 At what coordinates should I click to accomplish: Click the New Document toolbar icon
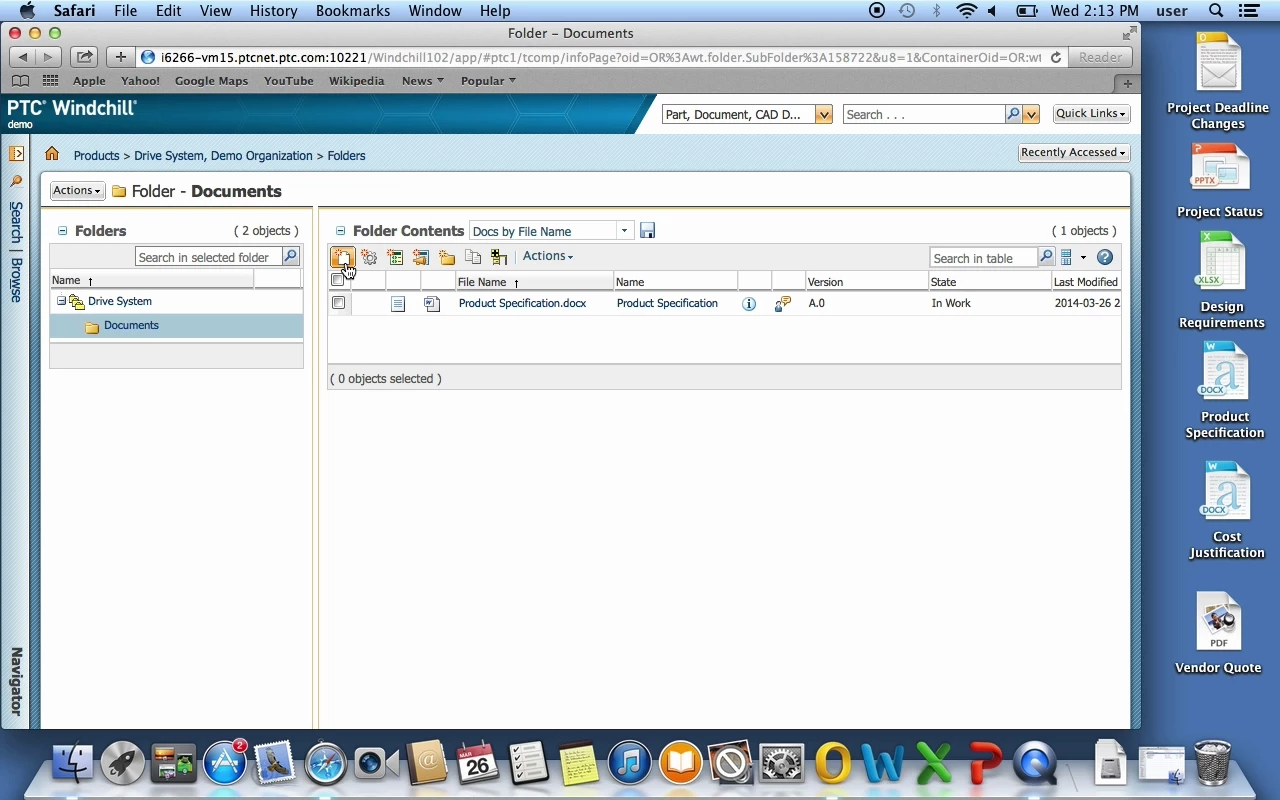342,258
